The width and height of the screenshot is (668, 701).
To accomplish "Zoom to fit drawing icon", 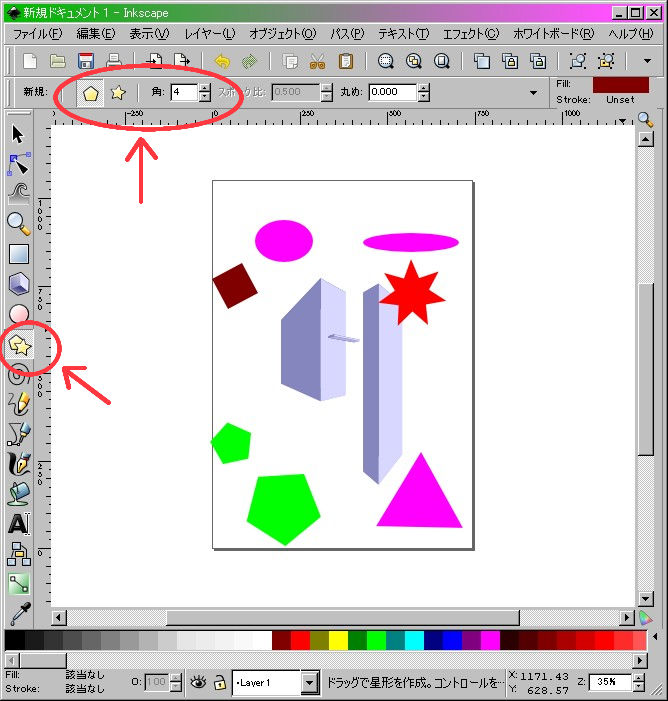I will [414, 61].
